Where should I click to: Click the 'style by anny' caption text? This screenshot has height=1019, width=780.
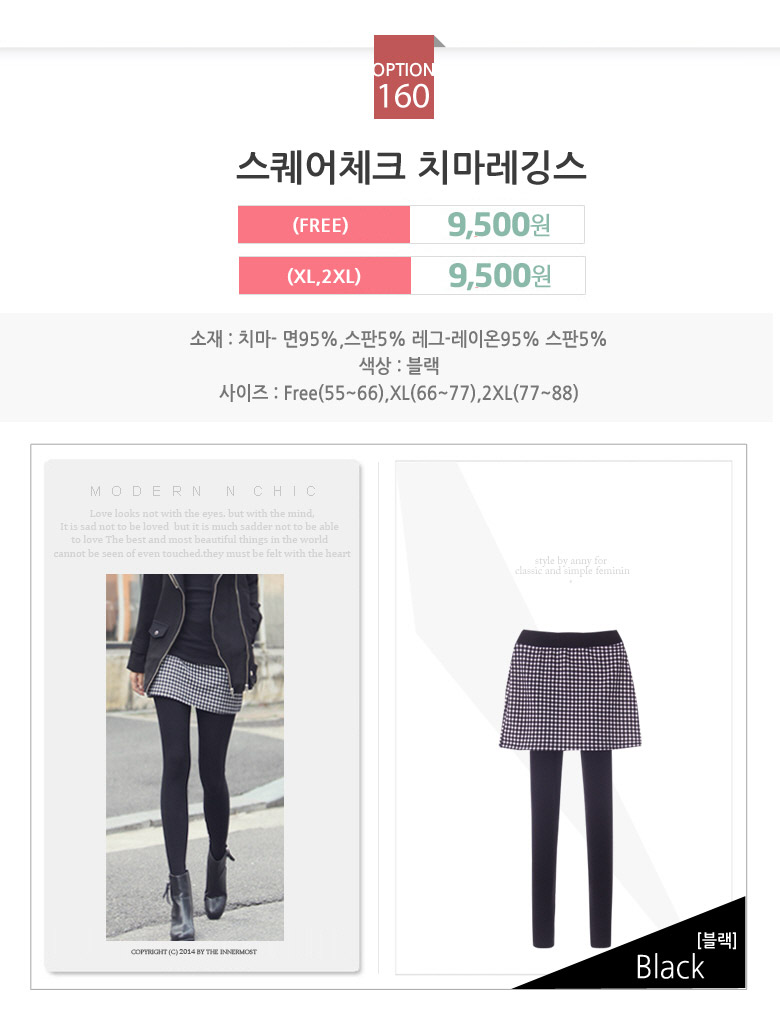[572, 565]
